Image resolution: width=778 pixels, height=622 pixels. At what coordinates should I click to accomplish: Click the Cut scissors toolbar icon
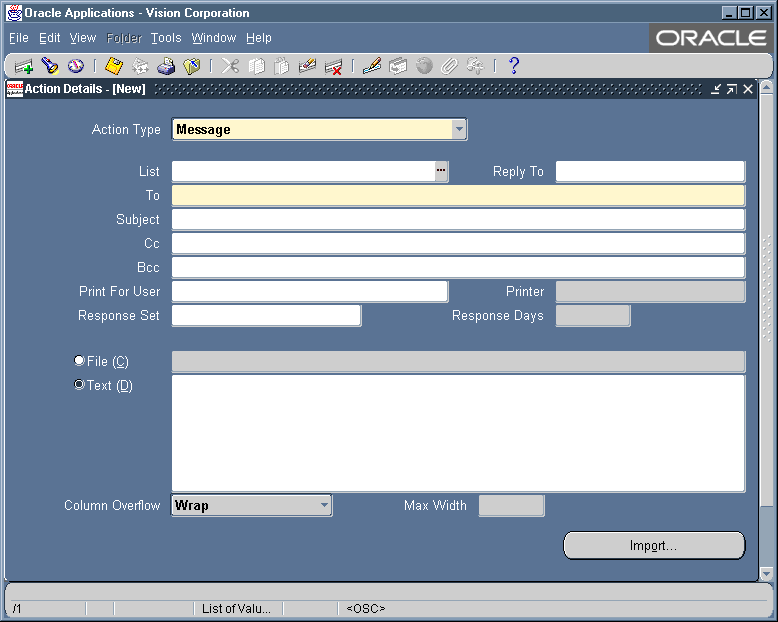[x=230, y=66]
